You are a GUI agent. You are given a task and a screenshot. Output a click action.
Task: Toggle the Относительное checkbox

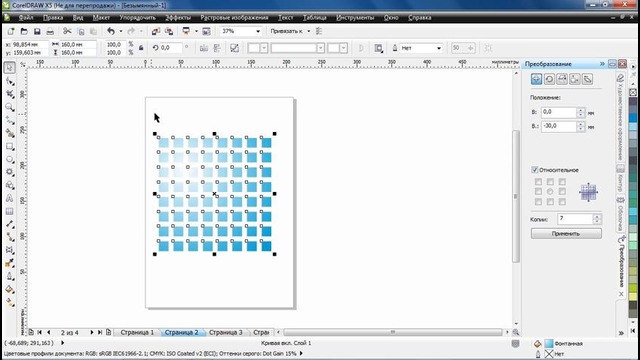(x=535, y=170)
